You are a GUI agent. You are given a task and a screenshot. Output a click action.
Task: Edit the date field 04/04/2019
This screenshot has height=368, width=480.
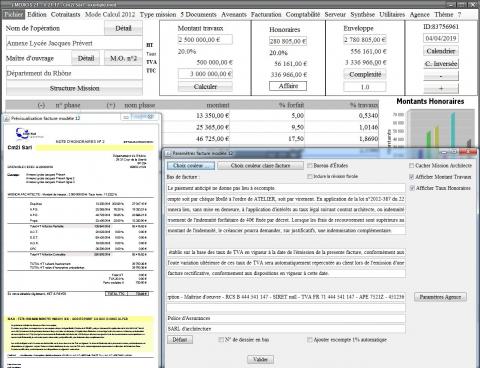tap(441, 38)
